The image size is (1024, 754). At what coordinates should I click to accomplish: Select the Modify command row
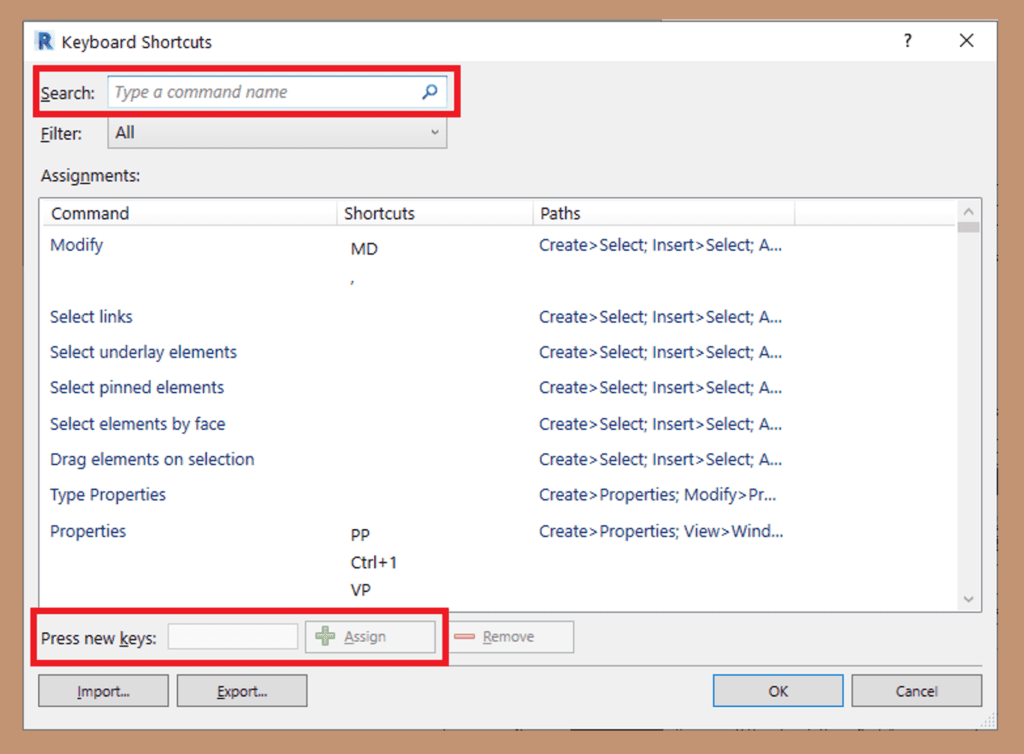point(77,245)
